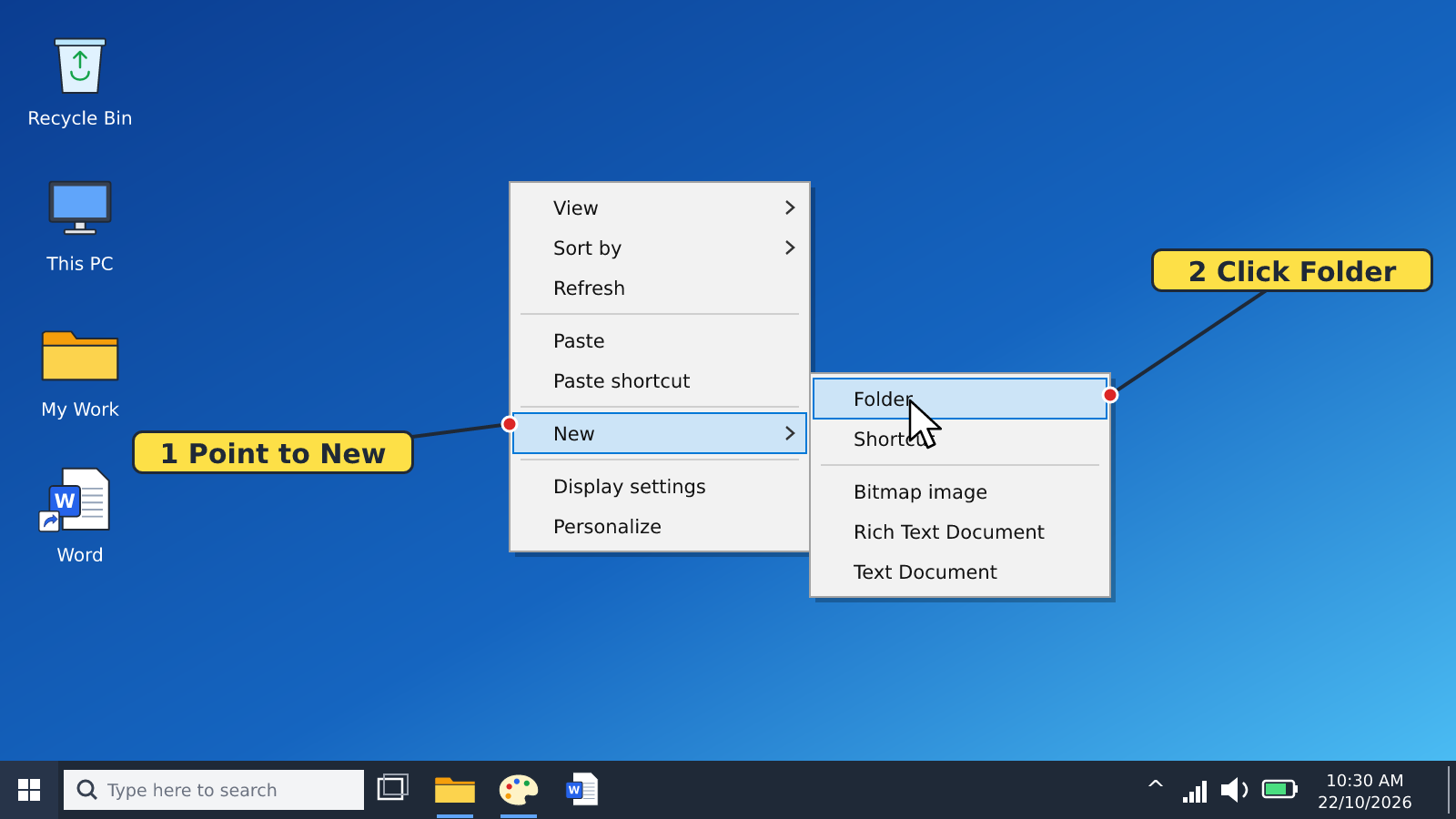Screen dimensions: 1456x819
Task: Click Folder in the New submenu
Action: [960, 399]
